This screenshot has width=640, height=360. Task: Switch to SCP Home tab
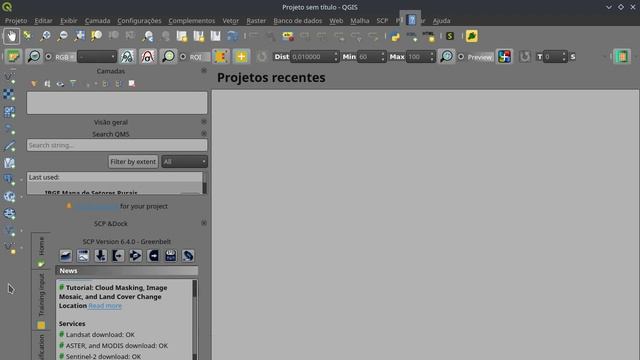click(x=41, y=251)
